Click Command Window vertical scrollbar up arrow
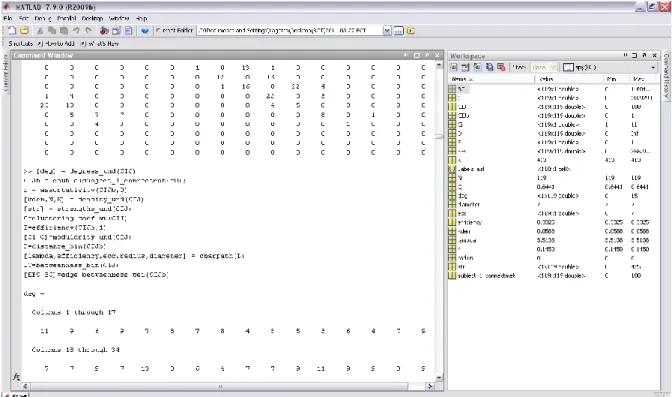This screenshot has width=672, height=397. 439,66
